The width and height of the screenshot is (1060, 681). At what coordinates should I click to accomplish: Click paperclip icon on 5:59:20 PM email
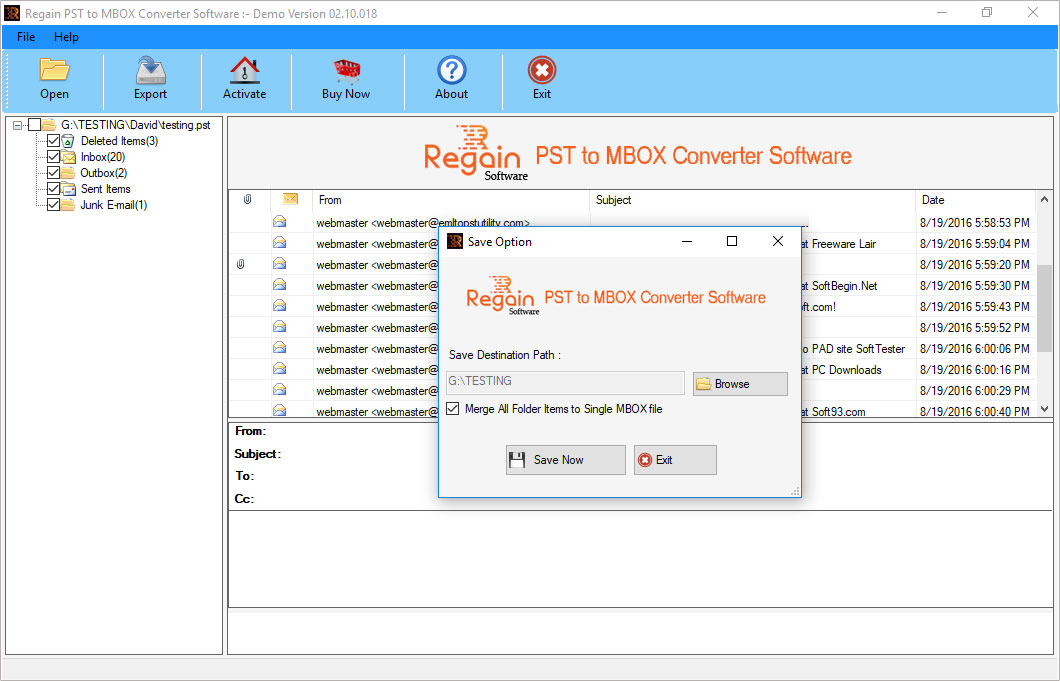[x=240, y=264]
